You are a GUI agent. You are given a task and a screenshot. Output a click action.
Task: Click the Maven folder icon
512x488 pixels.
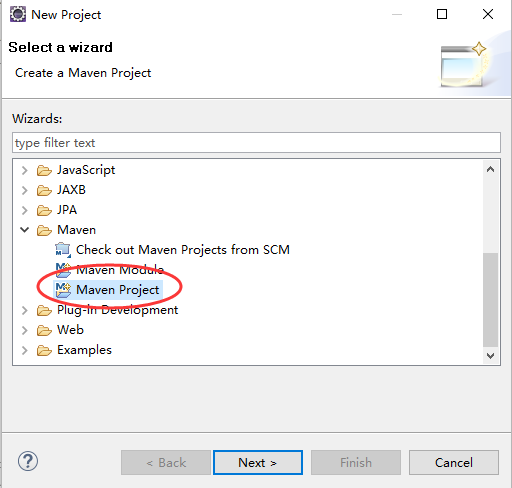pyautogui.click(x=44, y=230)
